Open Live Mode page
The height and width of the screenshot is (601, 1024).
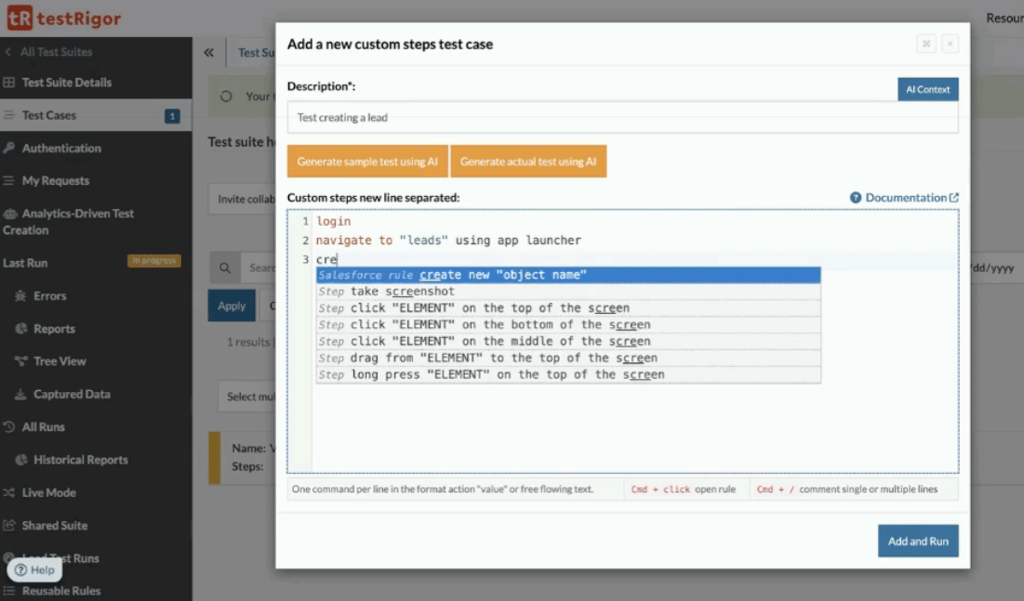click(x=49, y=493)
